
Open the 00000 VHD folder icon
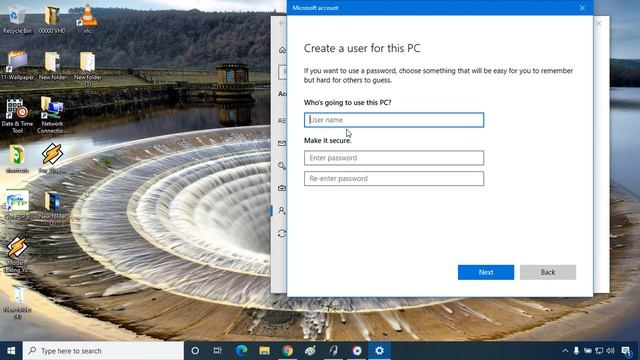52,18
